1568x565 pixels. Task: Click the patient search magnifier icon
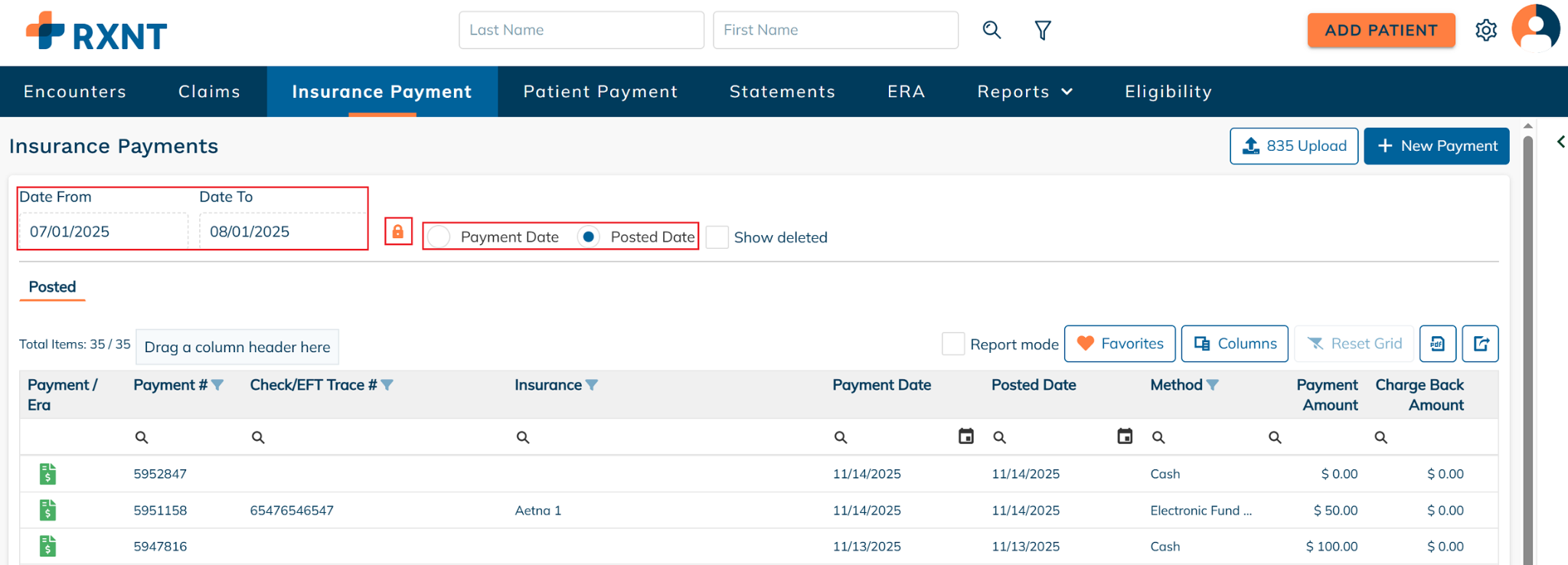point(991,30)
